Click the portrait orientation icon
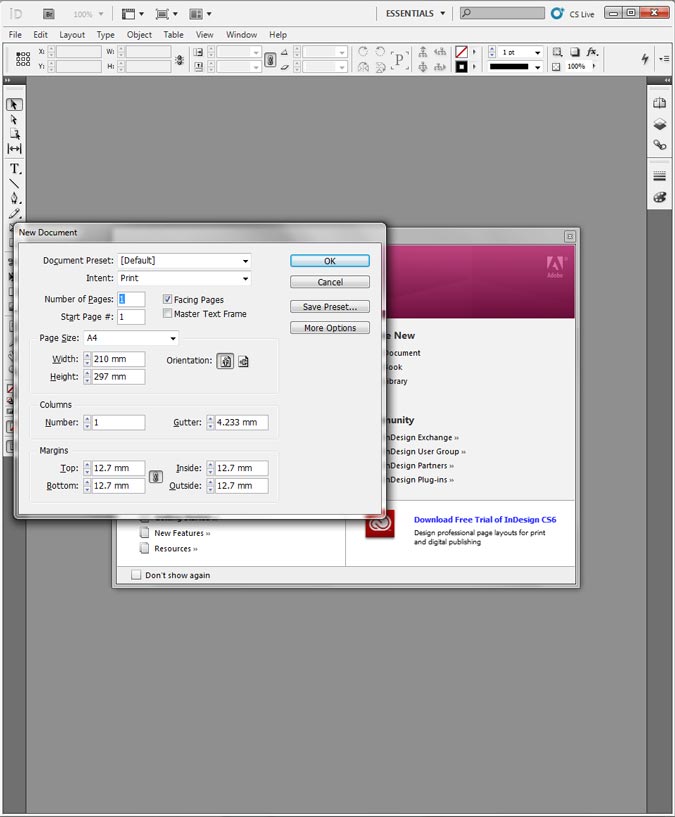 click(225, 361)
